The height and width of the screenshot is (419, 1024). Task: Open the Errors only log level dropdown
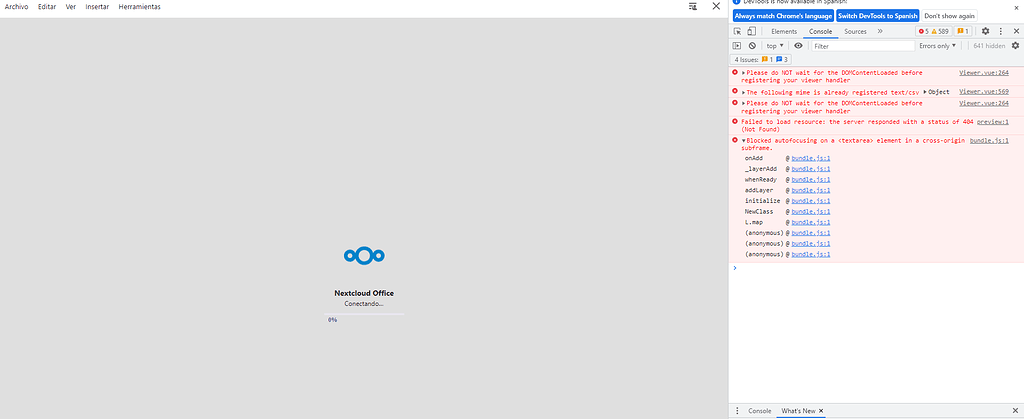click(x=937, y=46)
